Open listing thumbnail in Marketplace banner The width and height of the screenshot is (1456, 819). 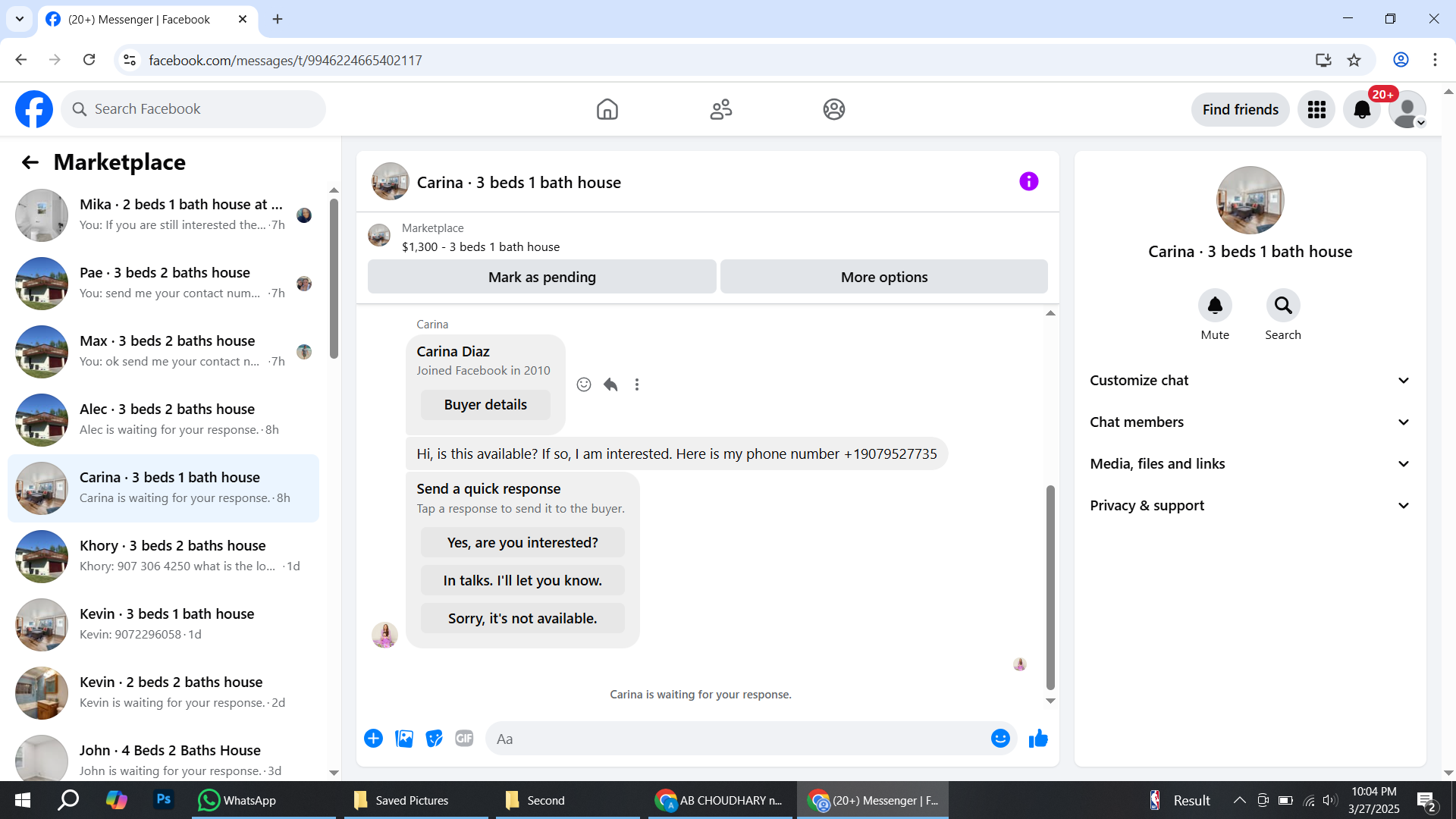[379, 235]
